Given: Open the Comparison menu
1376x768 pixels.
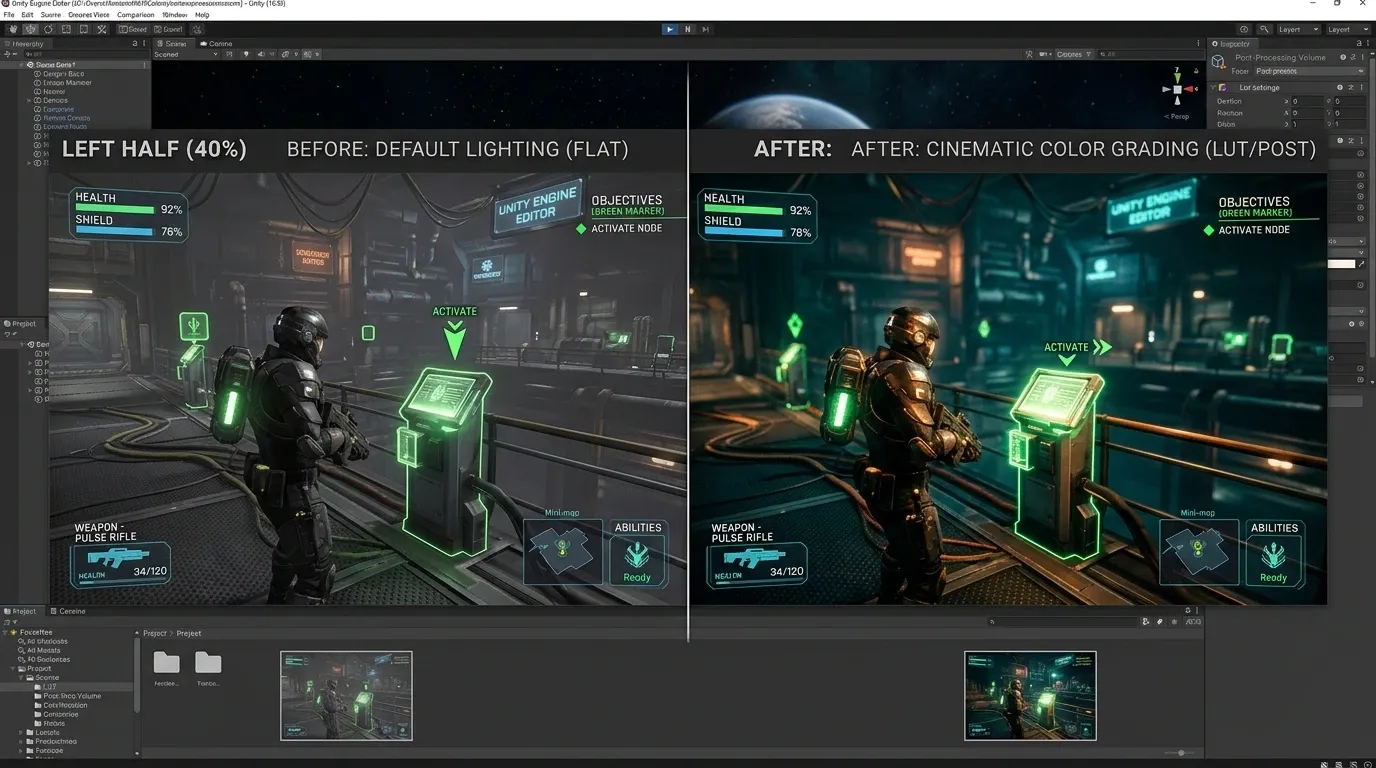Looking at the screenshot, I should point(135,15).
